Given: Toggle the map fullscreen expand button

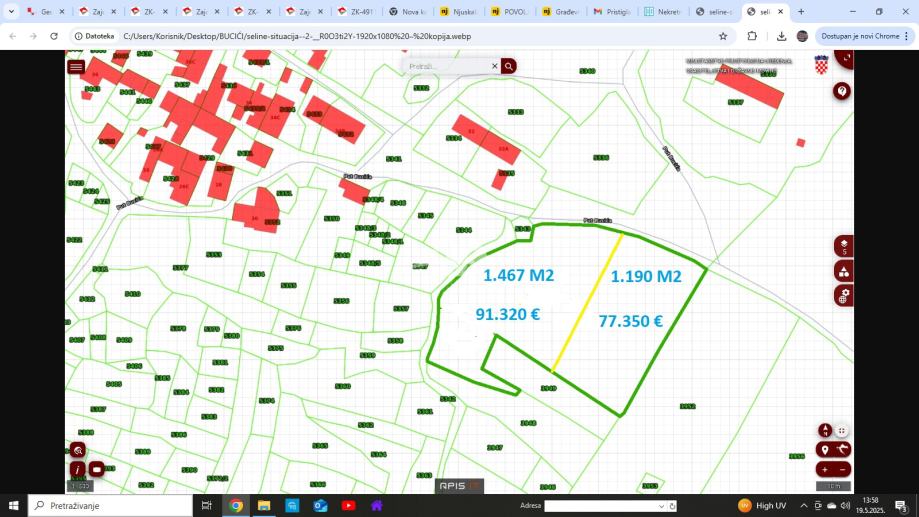Looking at the screenshot, I should pos(845,58).
